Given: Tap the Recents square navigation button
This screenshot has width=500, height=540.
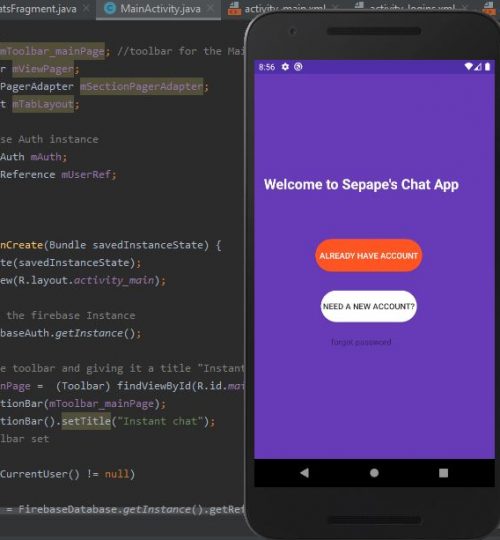Looking at the screenshot, I should pyautogui.click(x=444, y=473).
